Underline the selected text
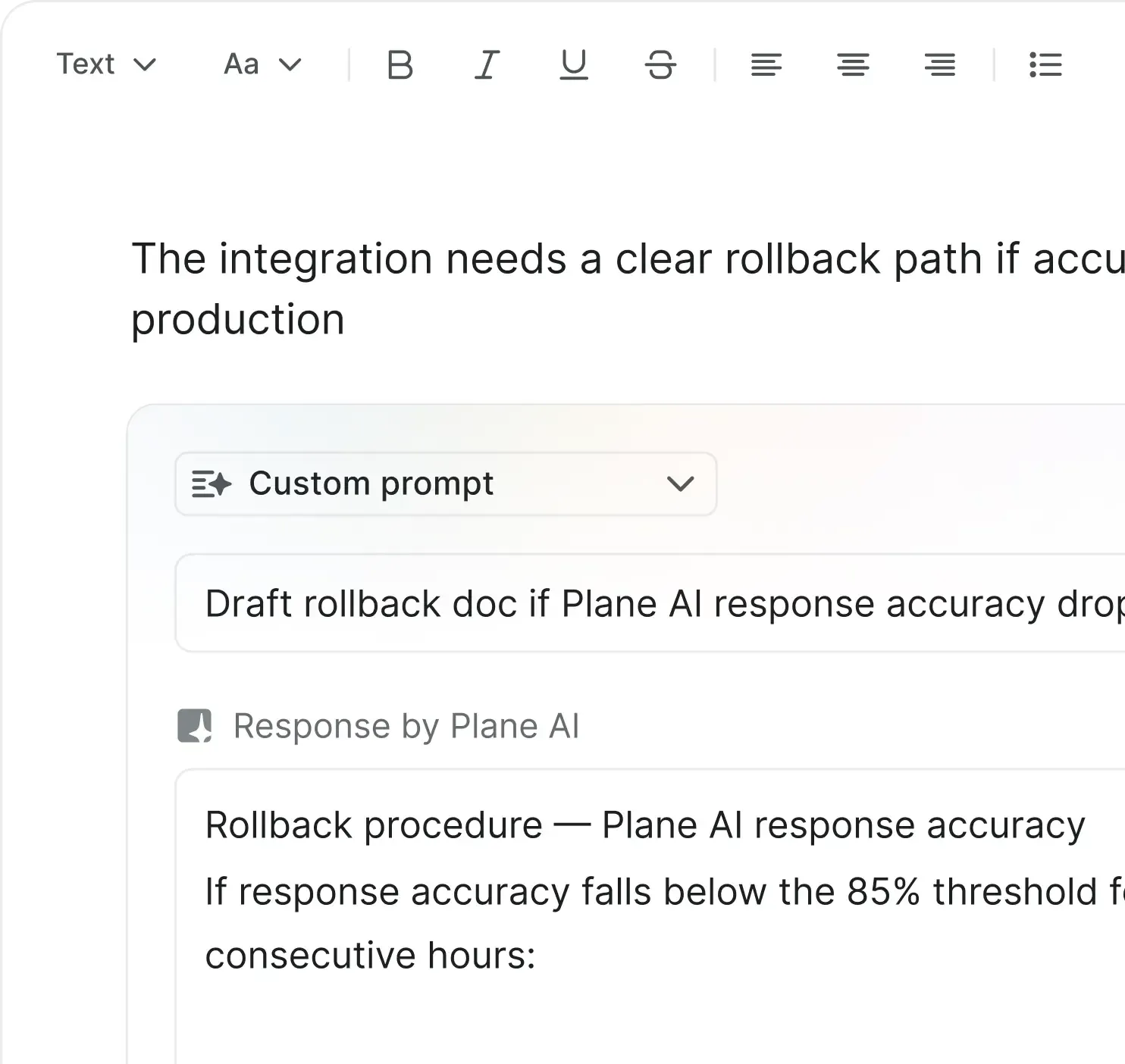The width and height of the screenshot is (1125, 1064). [x=574, y=65]
